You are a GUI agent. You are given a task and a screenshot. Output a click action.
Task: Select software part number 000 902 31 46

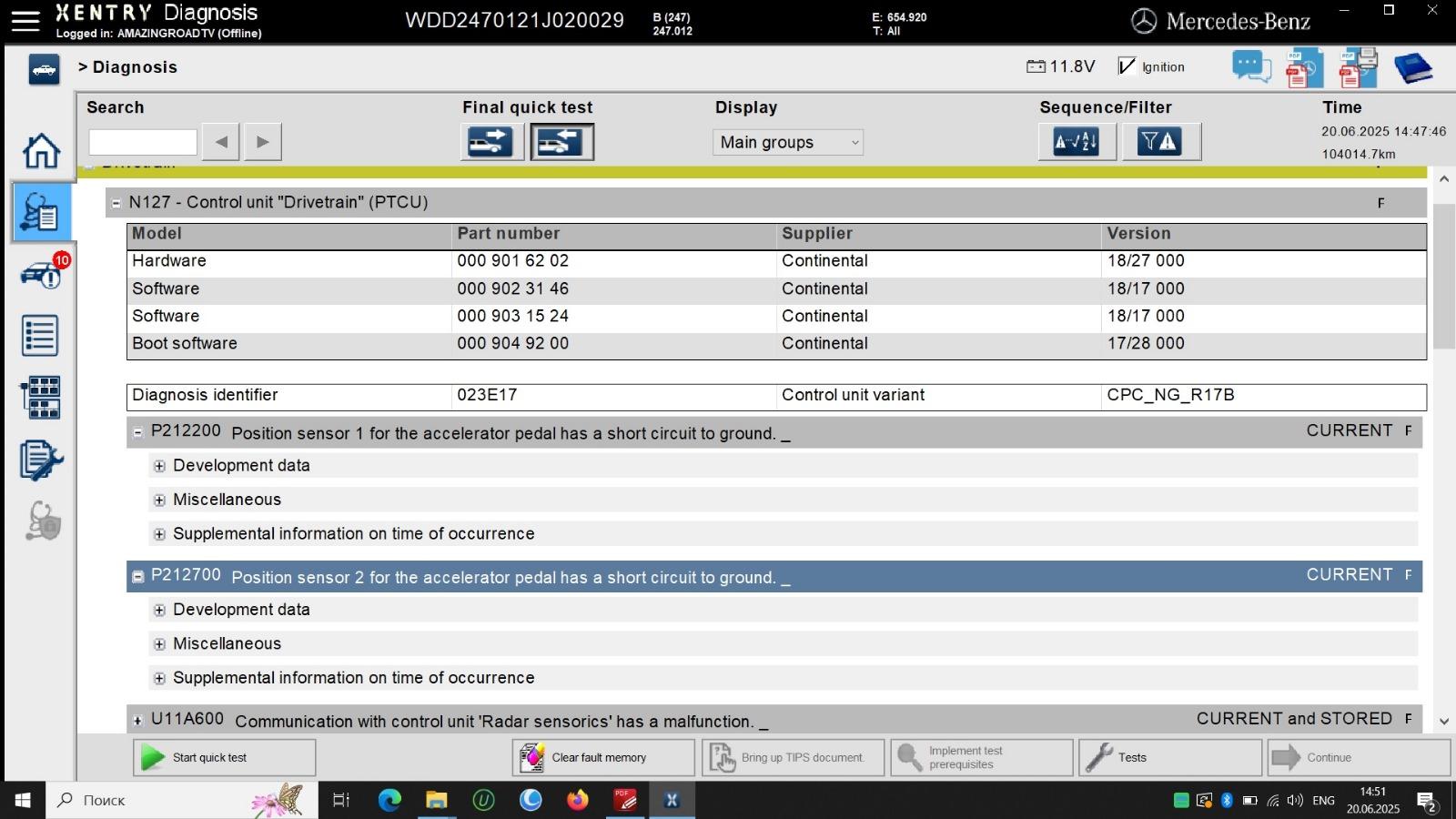[x=512, y=288]
